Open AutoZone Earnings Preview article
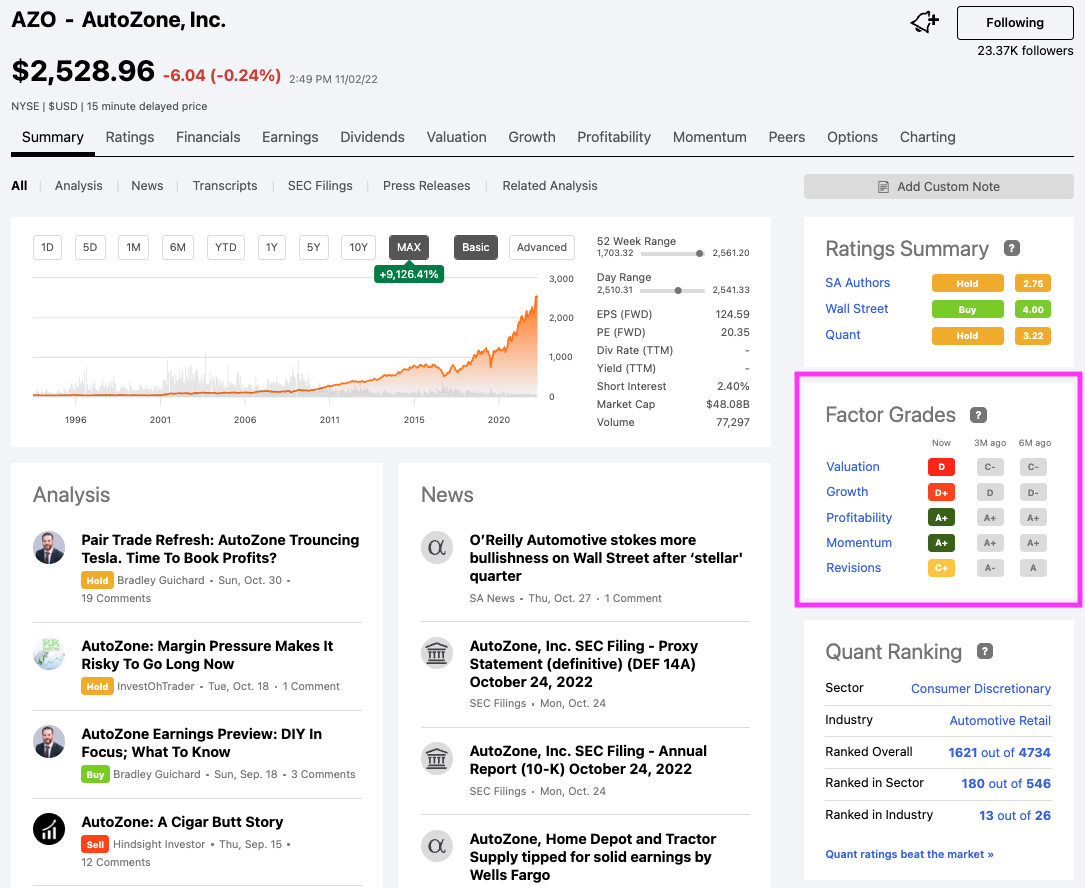 (201, 743)
